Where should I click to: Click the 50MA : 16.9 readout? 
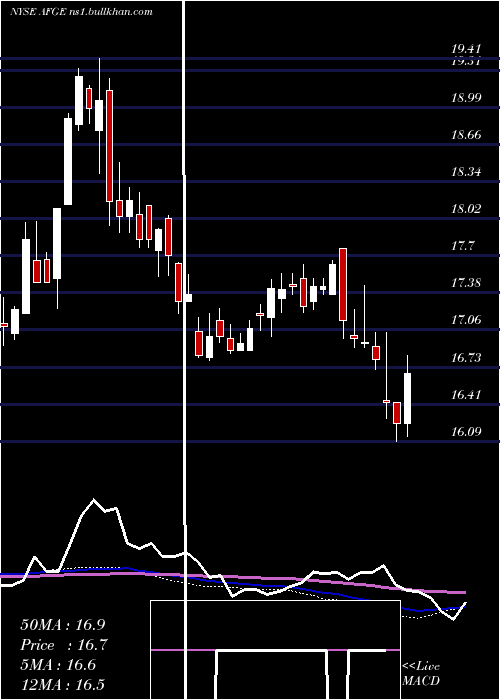click(65, 625)
